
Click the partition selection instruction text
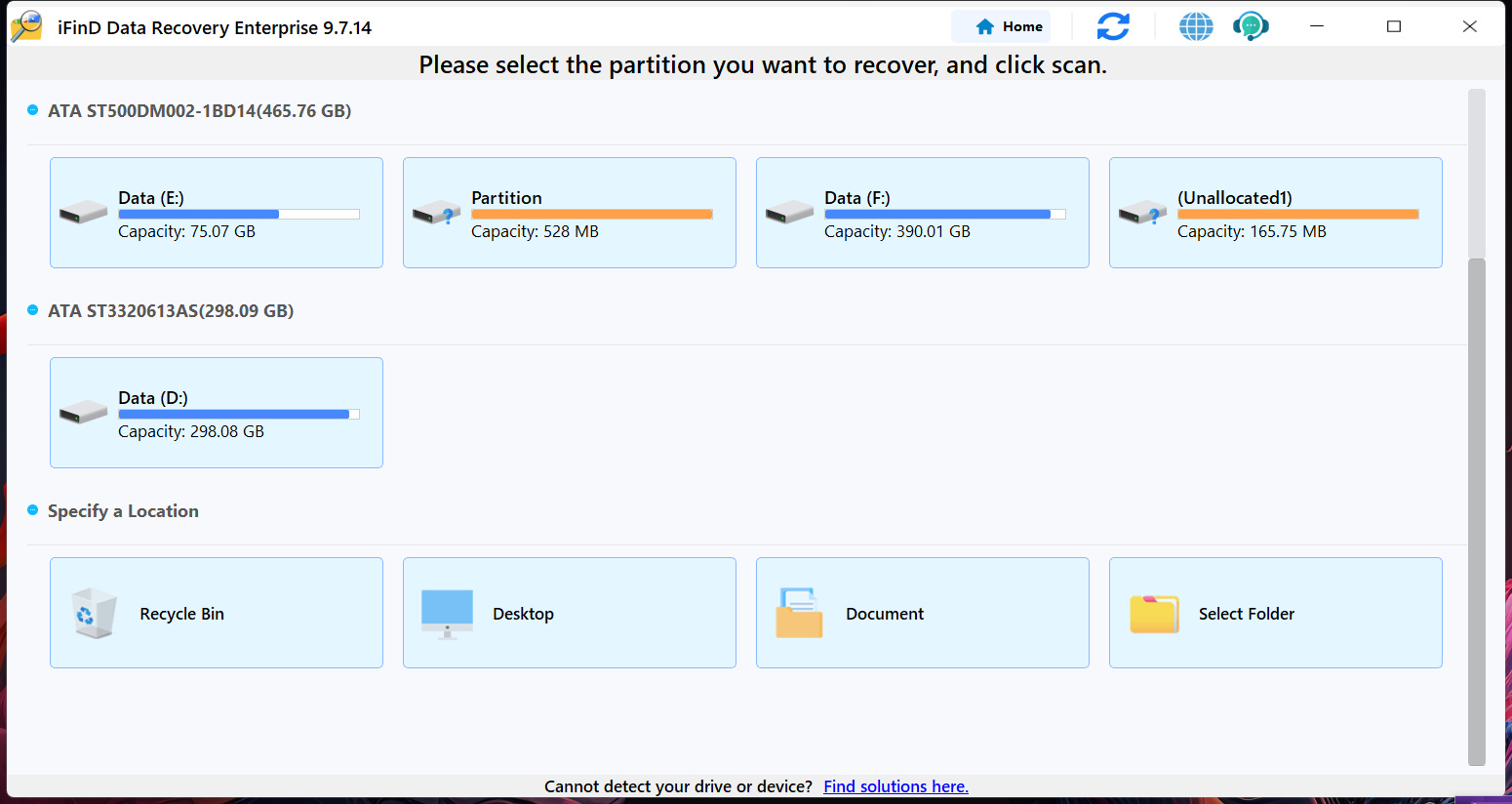pos(763,65)
